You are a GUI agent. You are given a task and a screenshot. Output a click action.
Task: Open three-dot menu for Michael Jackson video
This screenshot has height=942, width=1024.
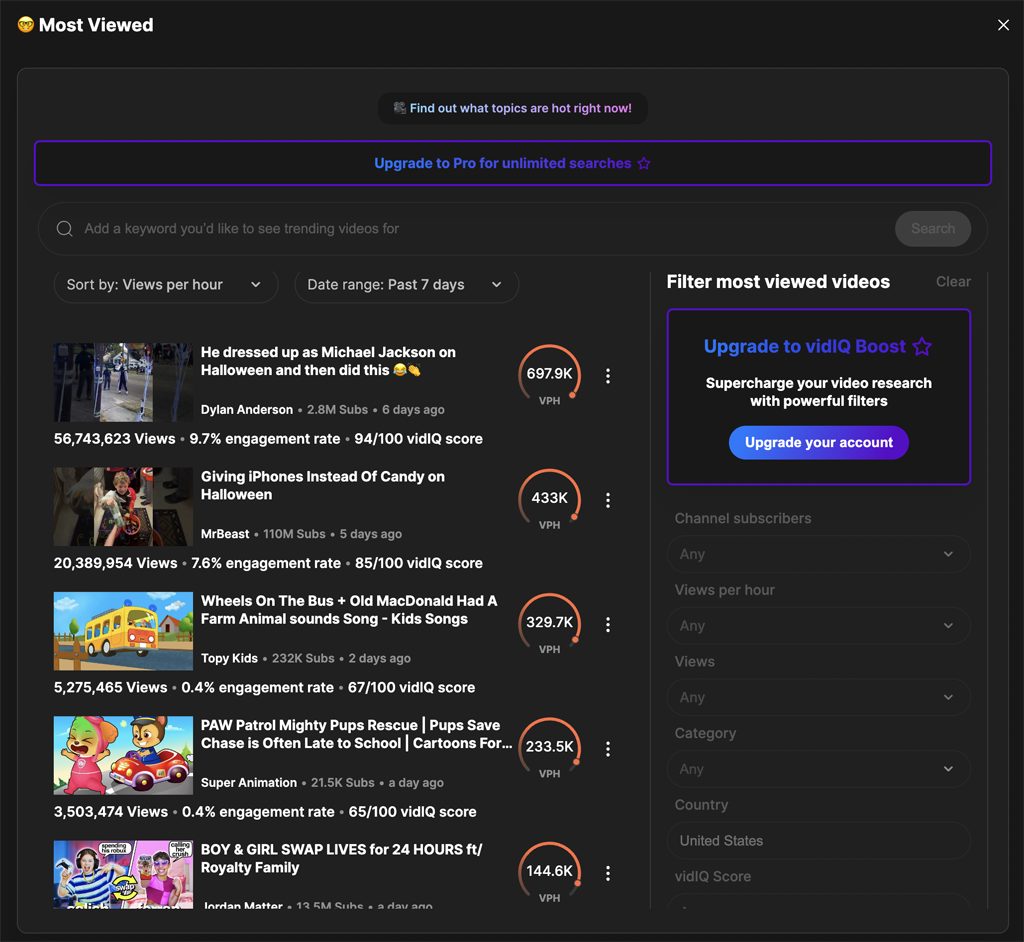point(607,376)
